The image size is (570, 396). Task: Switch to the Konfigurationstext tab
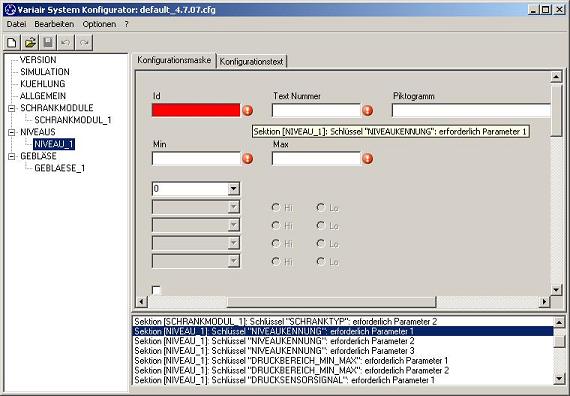pyautogui.click(x=251, y=61)
